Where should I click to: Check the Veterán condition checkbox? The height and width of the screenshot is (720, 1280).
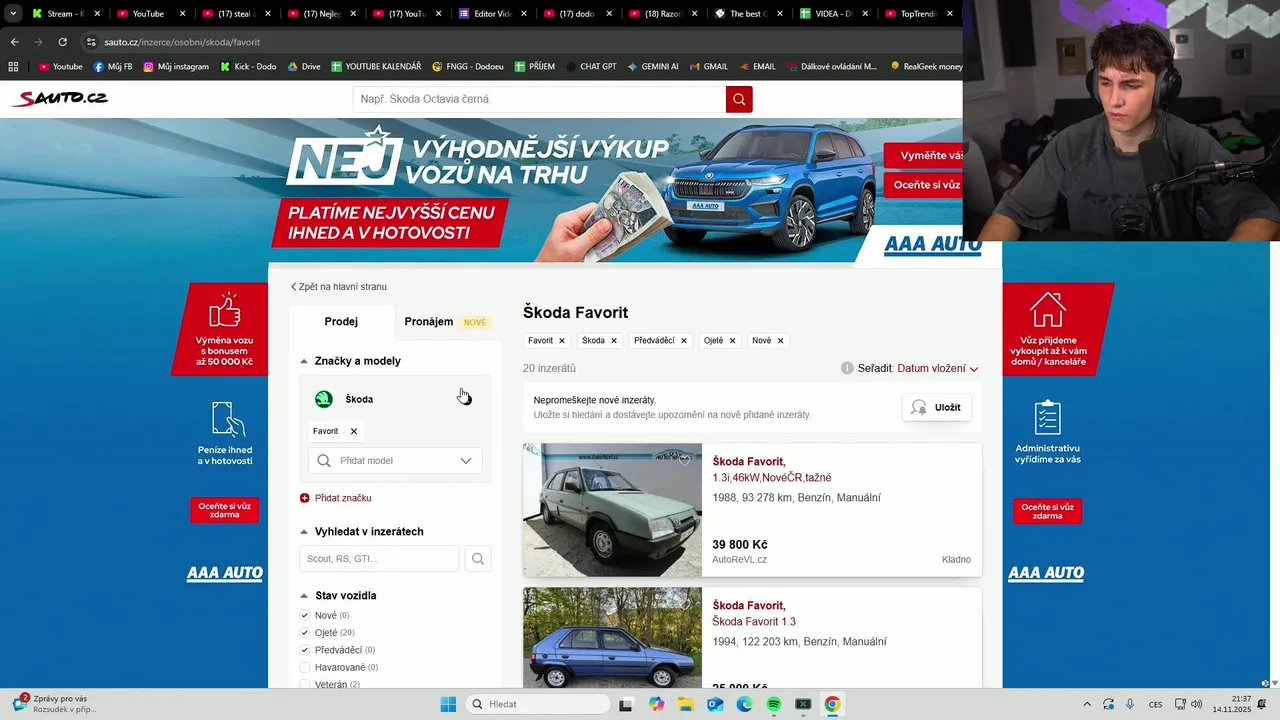pyautogui.click(x=305, y=685)
